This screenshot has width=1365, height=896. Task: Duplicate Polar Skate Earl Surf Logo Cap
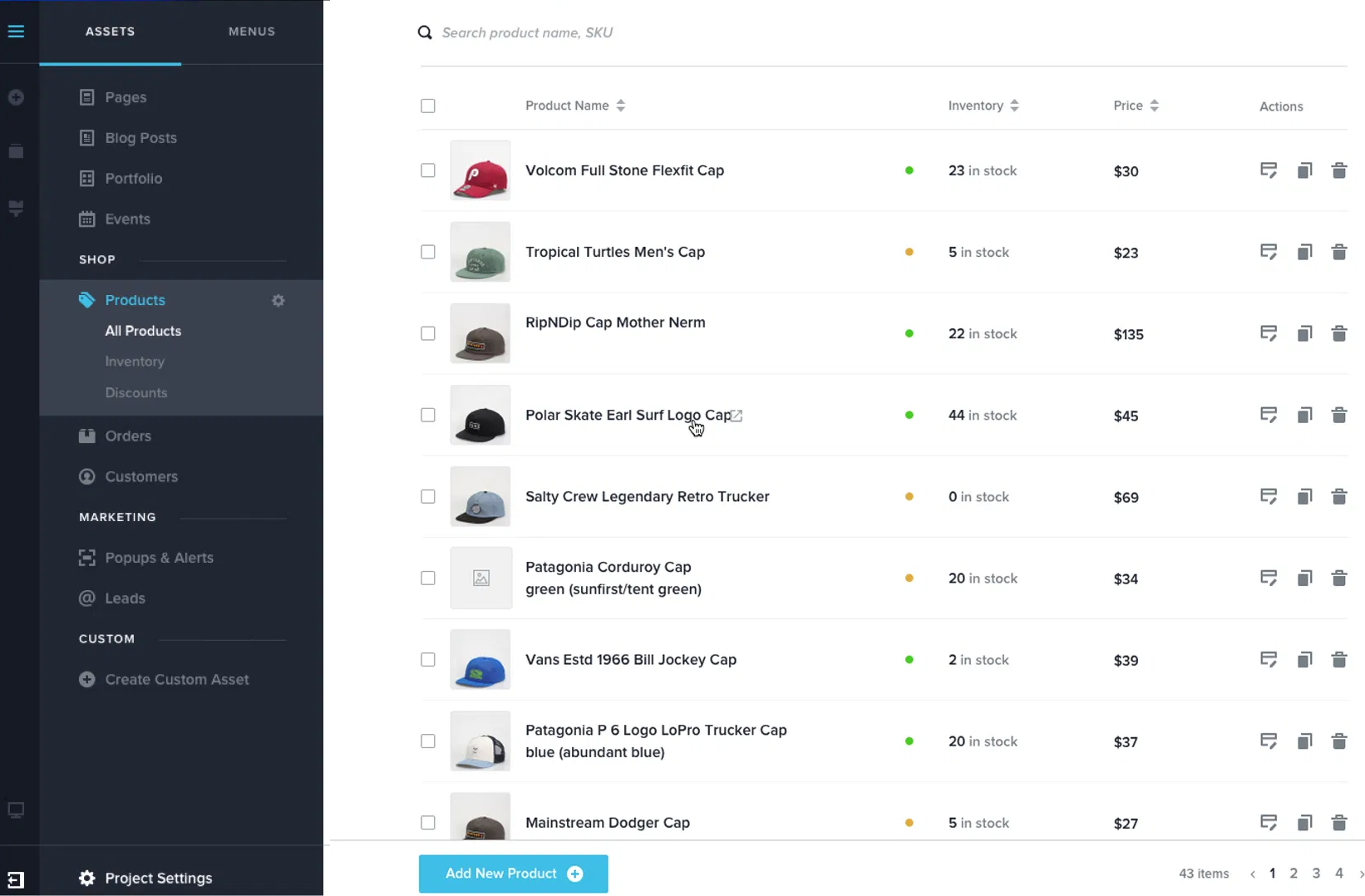(x=1304, y=415)
